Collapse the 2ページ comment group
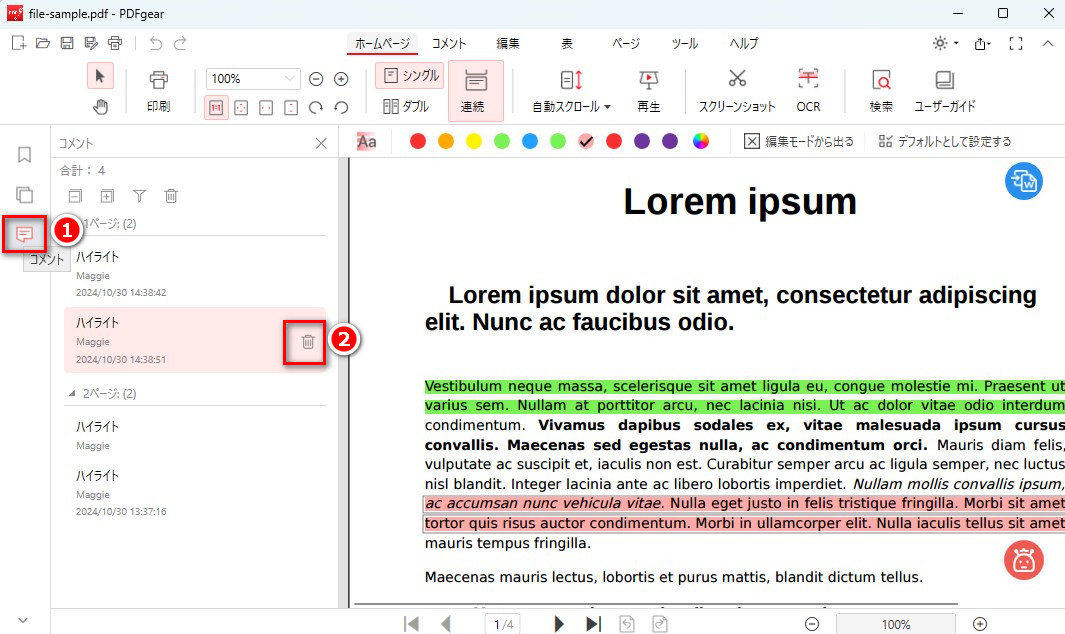Viewport: 1065px width, 634px height. pyautogui.click(x=71, y=393)
